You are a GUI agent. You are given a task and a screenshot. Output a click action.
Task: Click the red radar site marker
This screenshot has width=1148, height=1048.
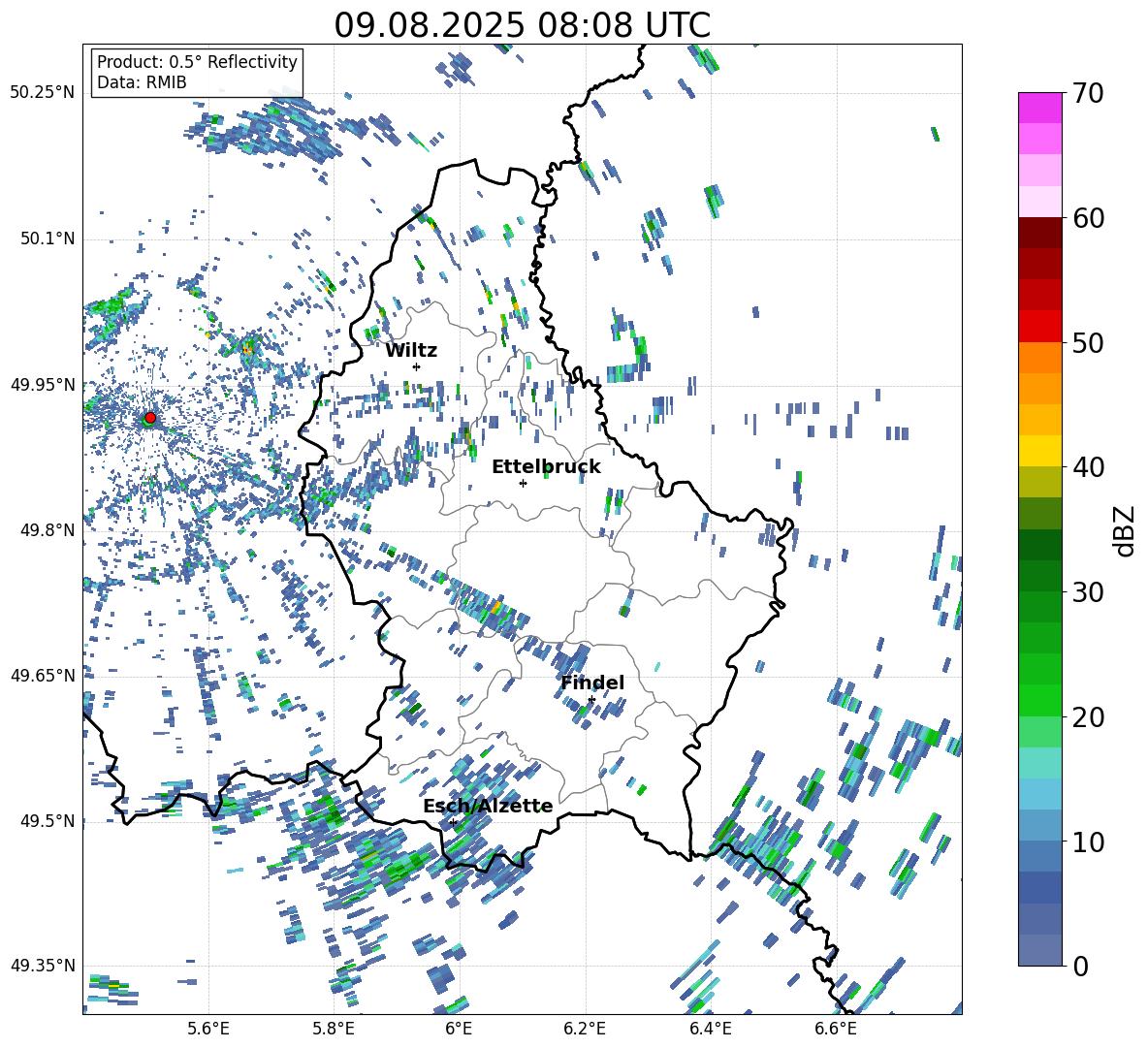coord(150,417)
